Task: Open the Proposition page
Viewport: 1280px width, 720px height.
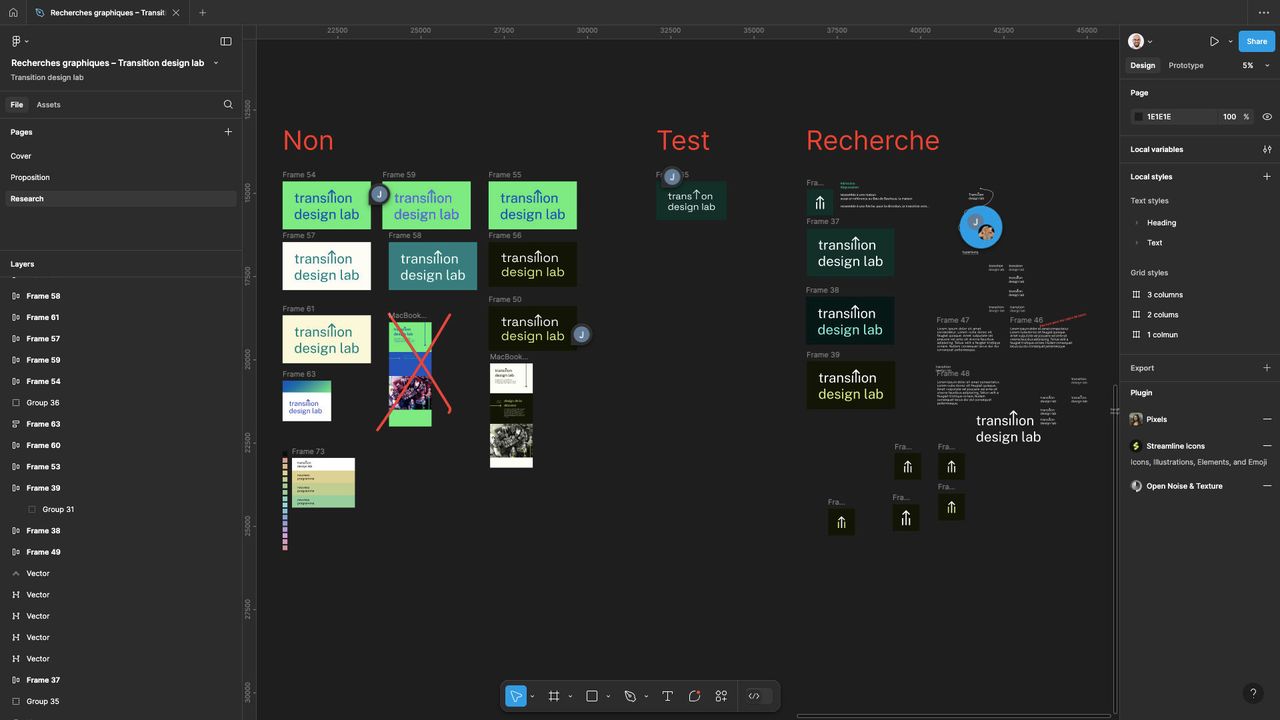Action: point(30,178)
